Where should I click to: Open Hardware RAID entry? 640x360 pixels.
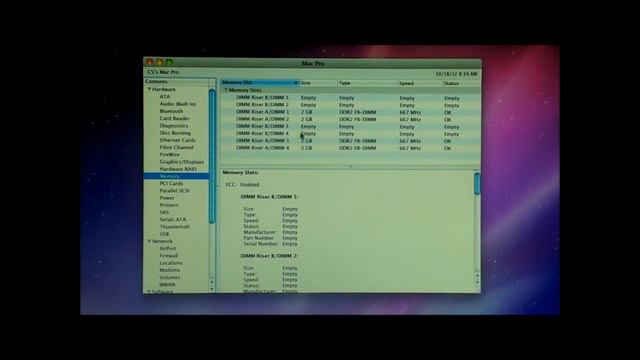point(178,169)
